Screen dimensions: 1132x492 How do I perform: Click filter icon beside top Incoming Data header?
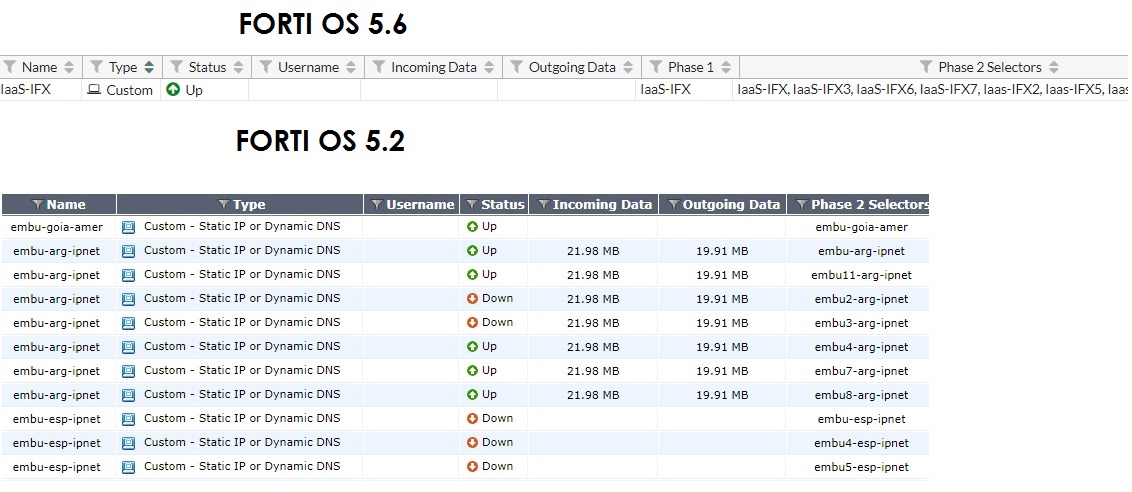[x=379, y=67]
